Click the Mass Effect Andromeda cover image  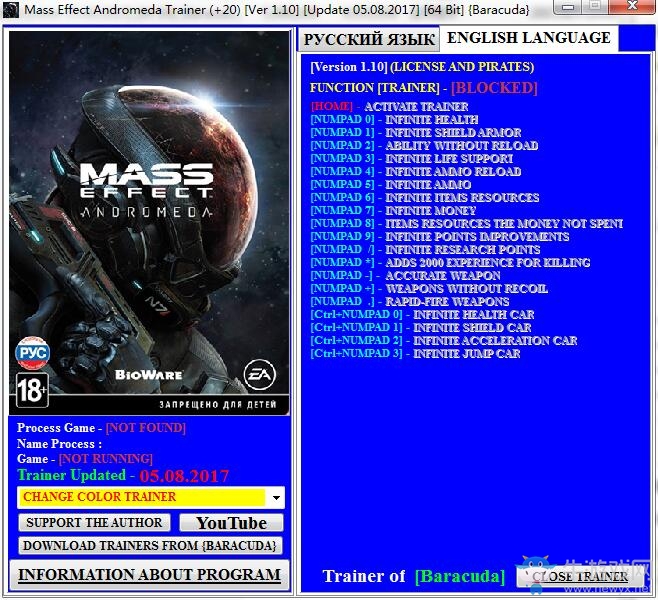click(x=149, y=223)
